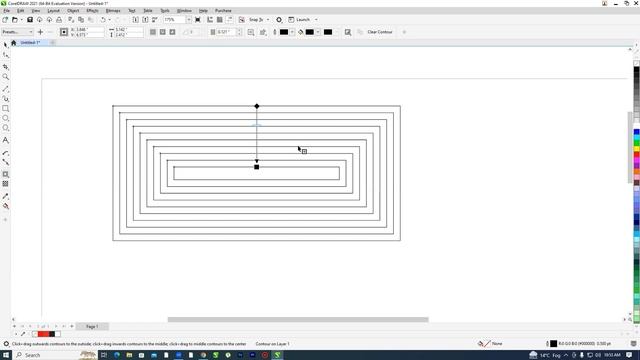Click the Welcome screen home icon
This screenshot has width=640, height=360.
13,42
